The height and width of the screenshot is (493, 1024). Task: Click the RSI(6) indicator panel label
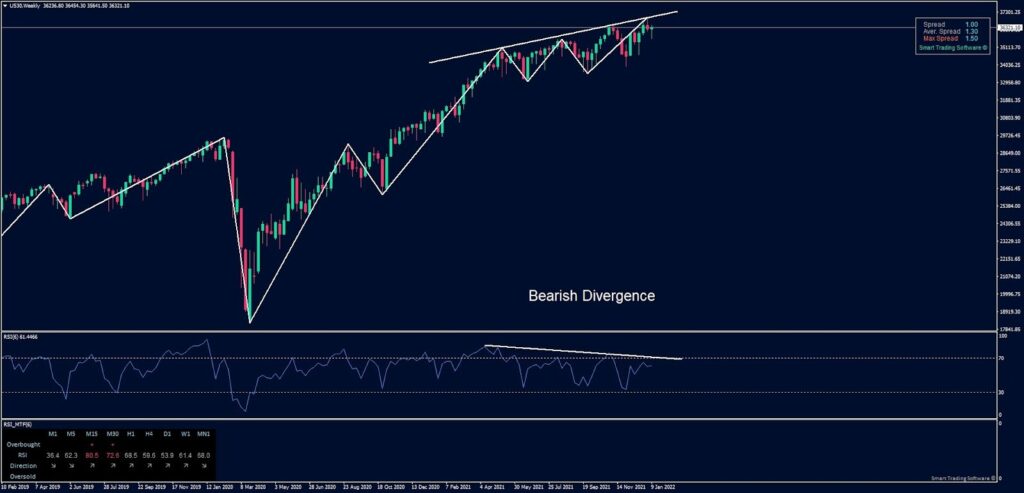(24, 338)
